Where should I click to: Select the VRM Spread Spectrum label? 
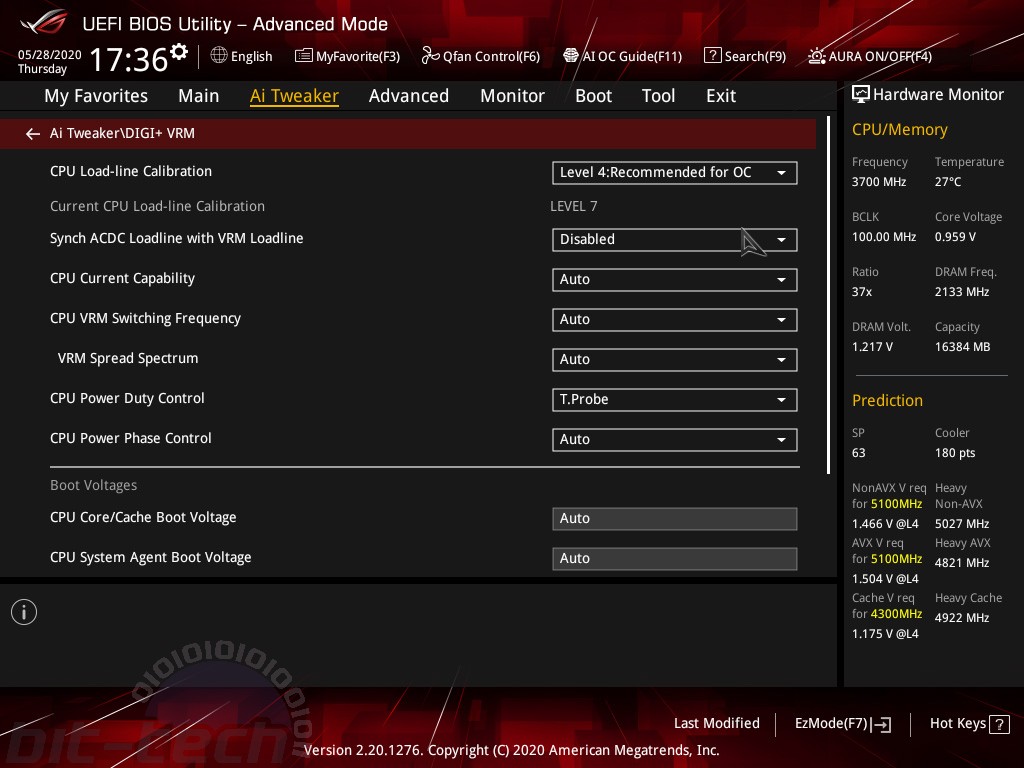[128, 359]
